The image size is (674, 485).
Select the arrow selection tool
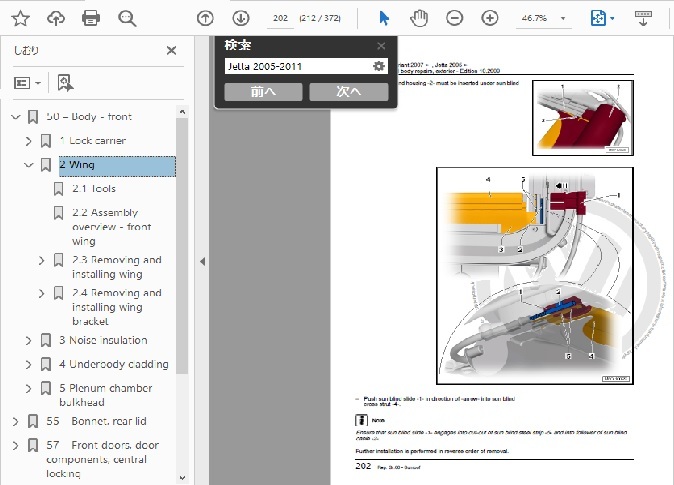point(384,18)
